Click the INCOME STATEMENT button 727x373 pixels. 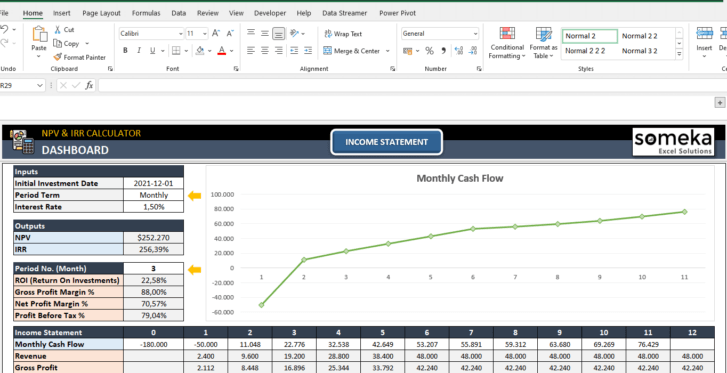tap(387, 142)
